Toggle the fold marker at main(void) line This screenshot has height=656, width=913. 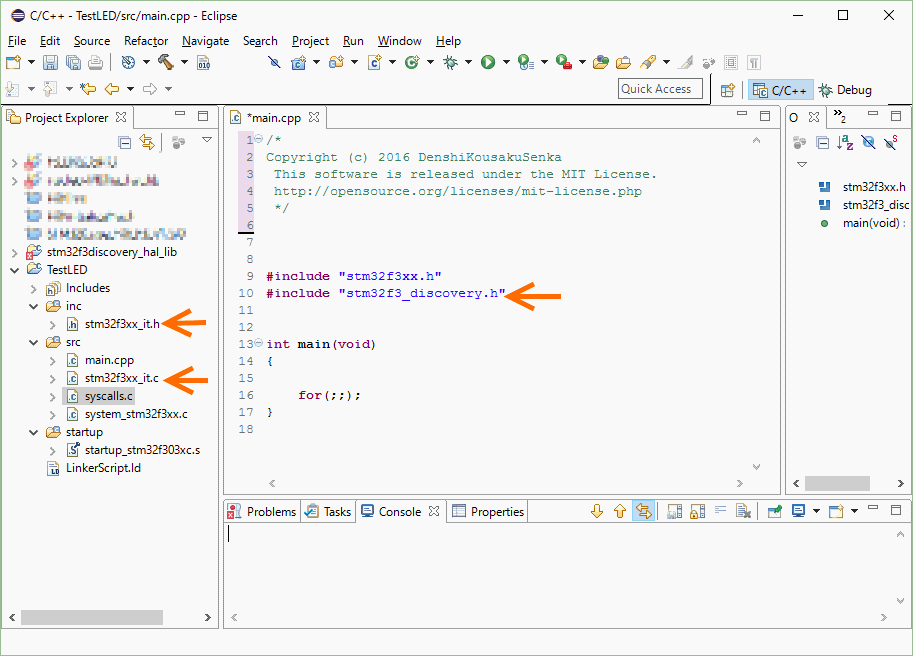(x=258, y=344)
